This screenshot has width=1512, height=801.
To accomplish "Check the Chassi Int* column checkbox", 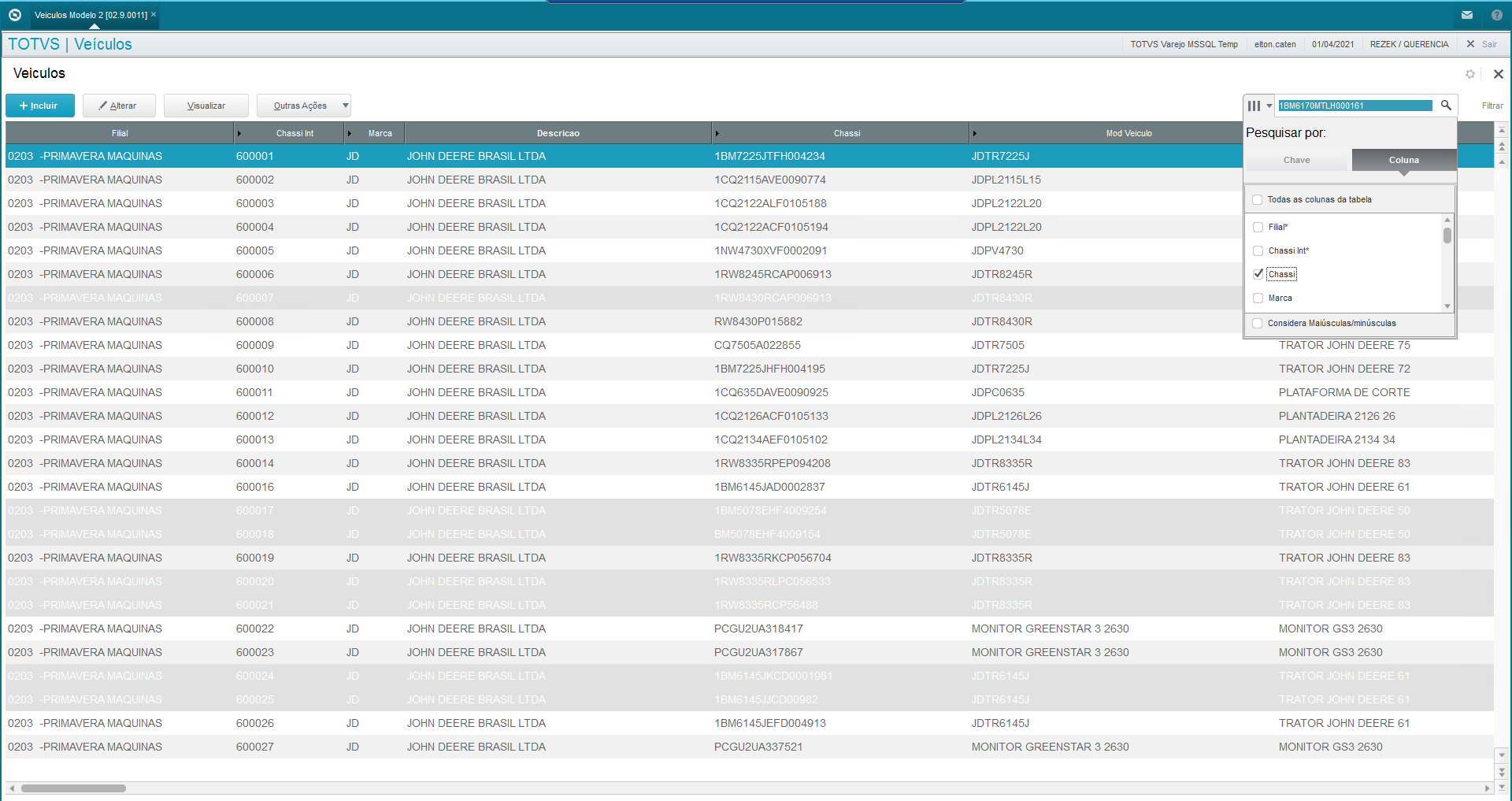I will (x=1258, y=250).
